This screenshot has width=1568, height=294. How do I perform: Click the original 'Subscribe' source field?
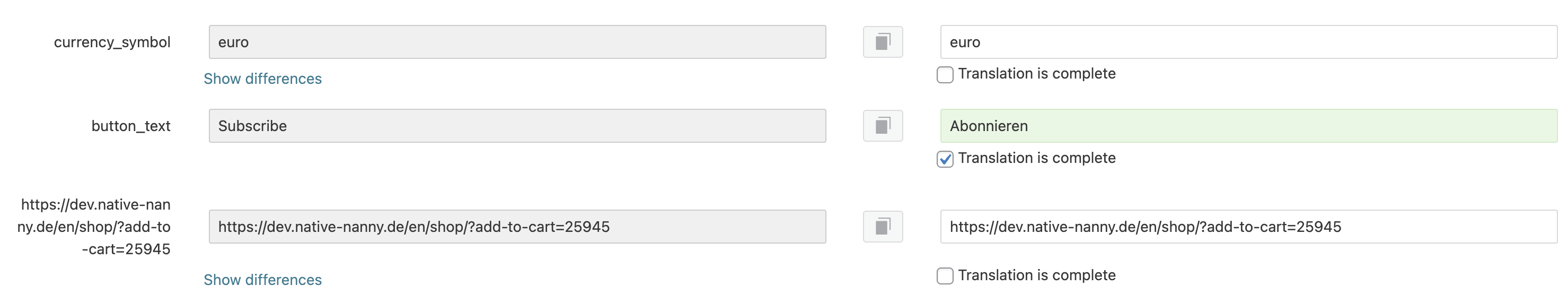pyautogui.click(x=517, y=126)
